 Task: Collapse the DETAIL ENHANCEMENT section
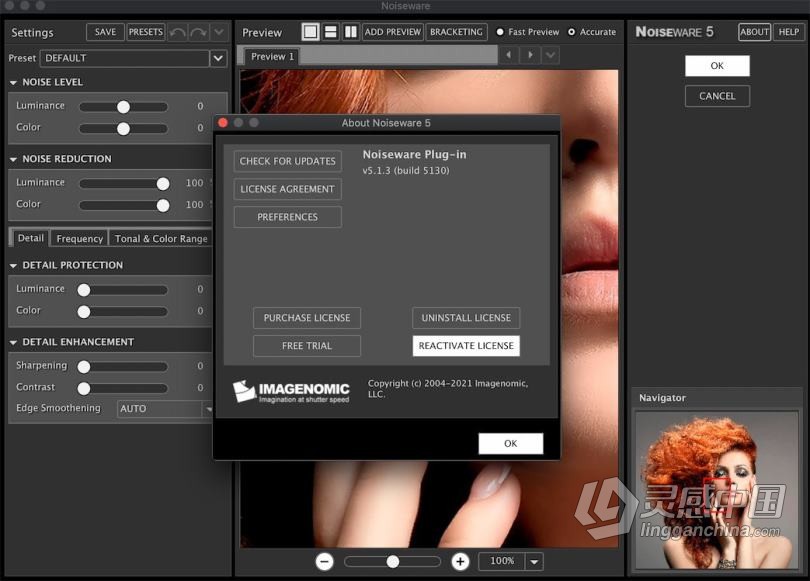pos(13,342)
